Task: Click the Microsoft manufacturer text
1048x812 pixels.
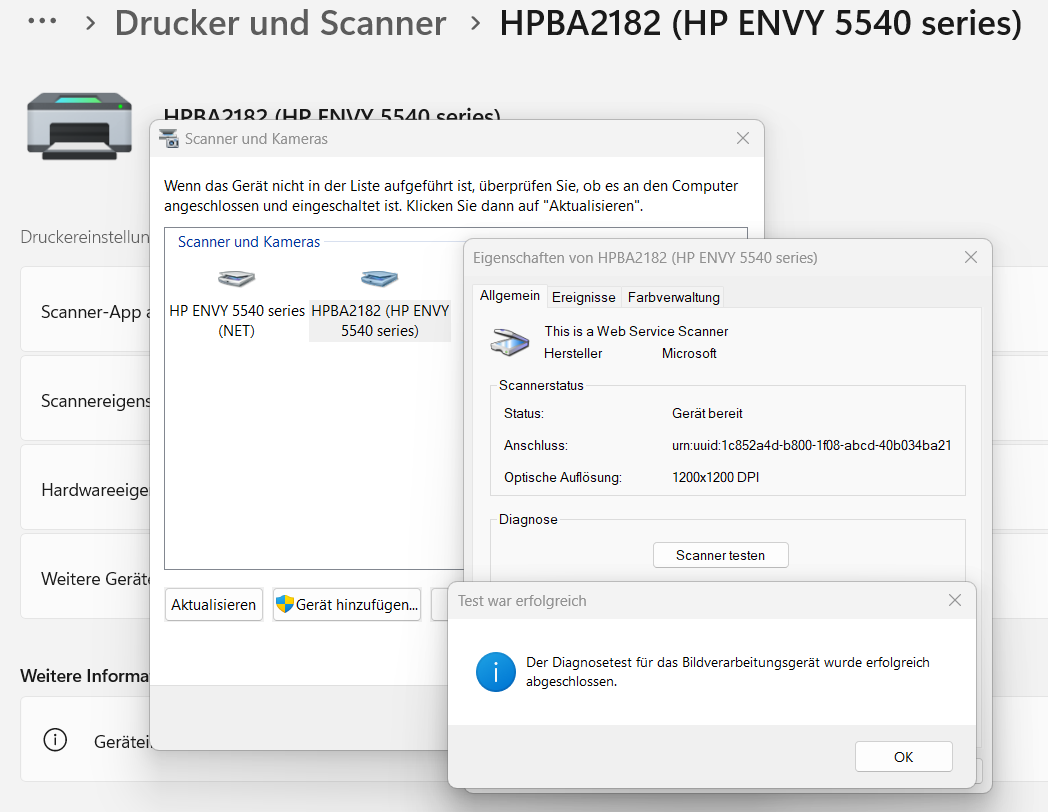Action: click(x=689, y=353)
